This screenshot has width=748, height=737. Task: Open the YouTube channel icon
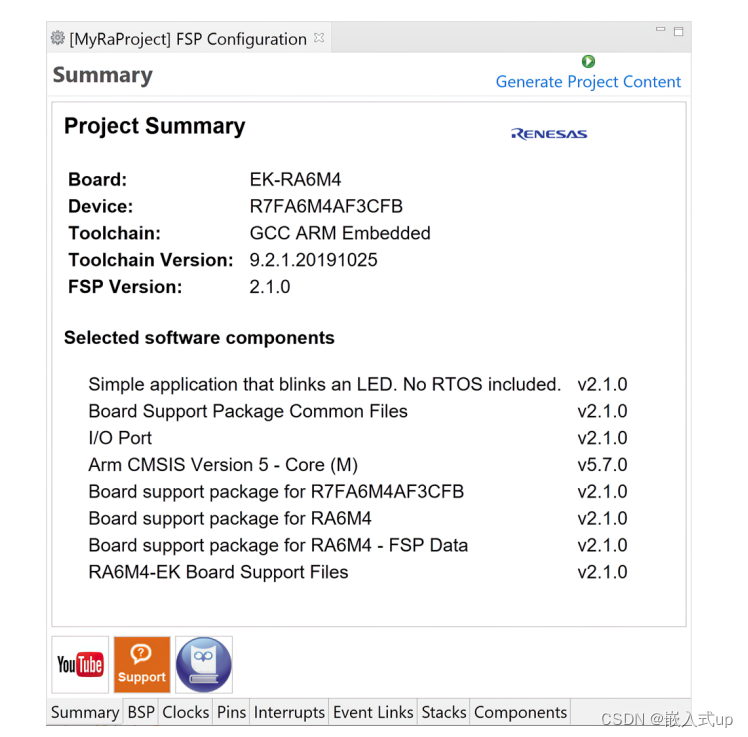80,664
